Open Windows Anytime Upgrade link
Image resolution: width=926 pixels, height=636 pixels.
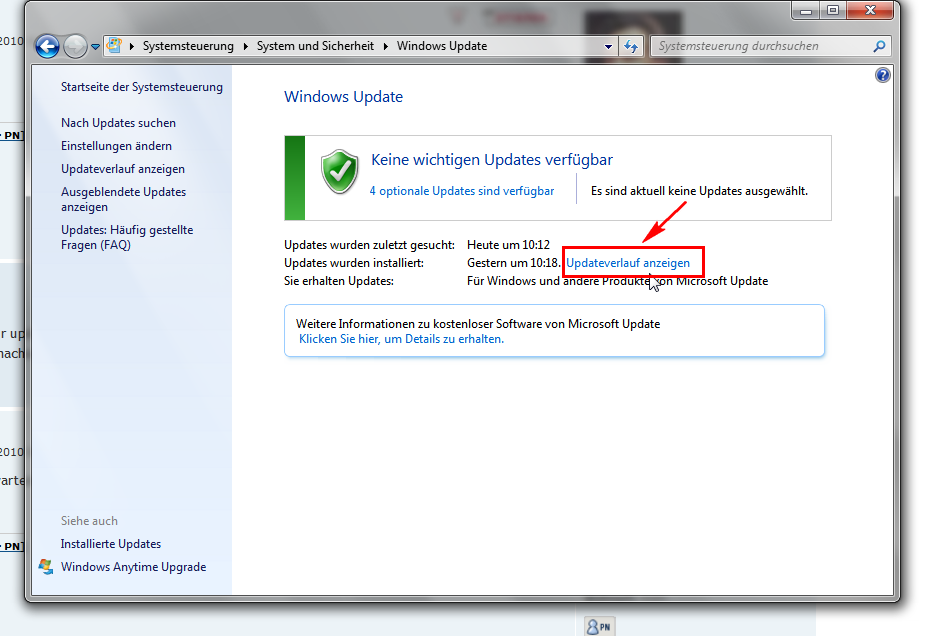click(x=133, y=567)
